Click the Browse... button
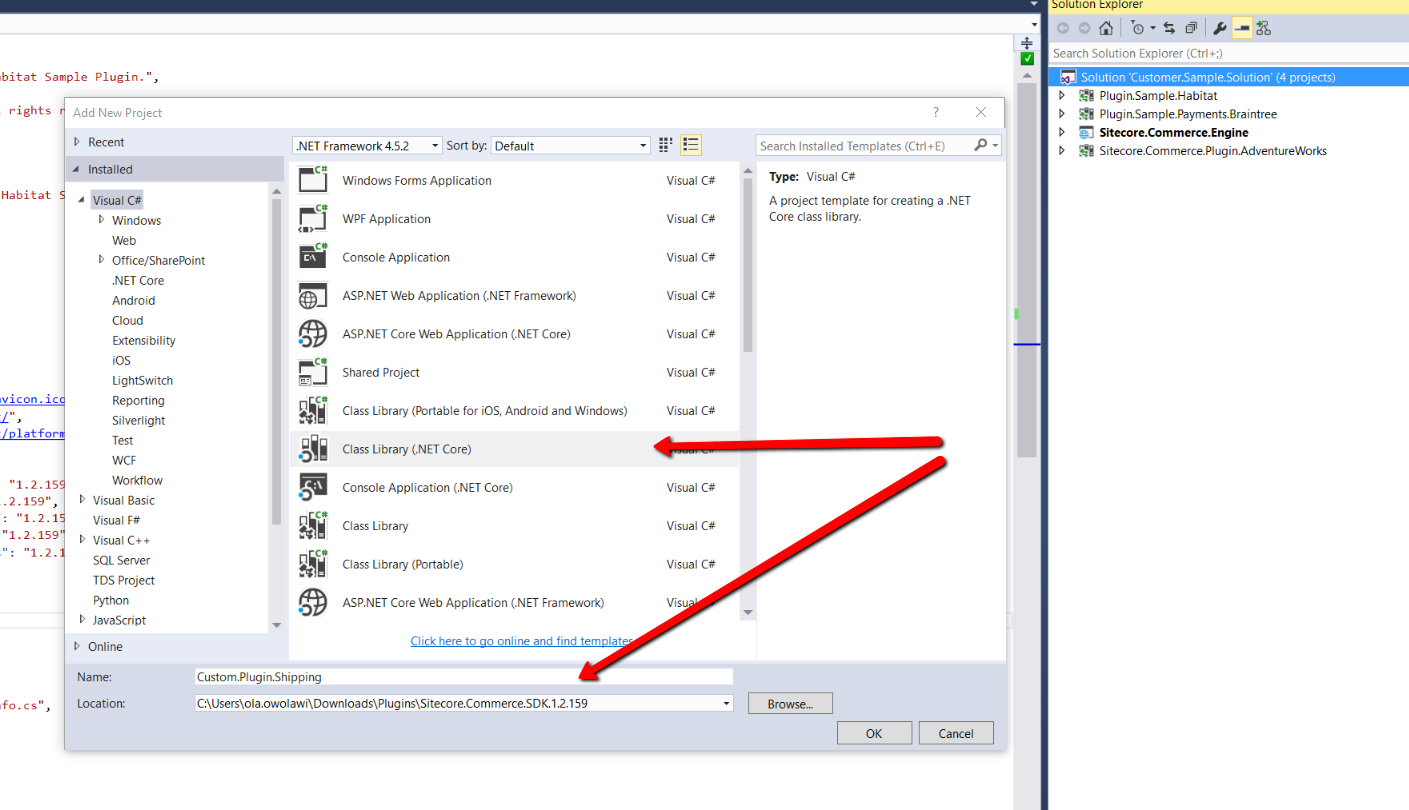This screenshot has height=810, width=1409. coord(790,704)
